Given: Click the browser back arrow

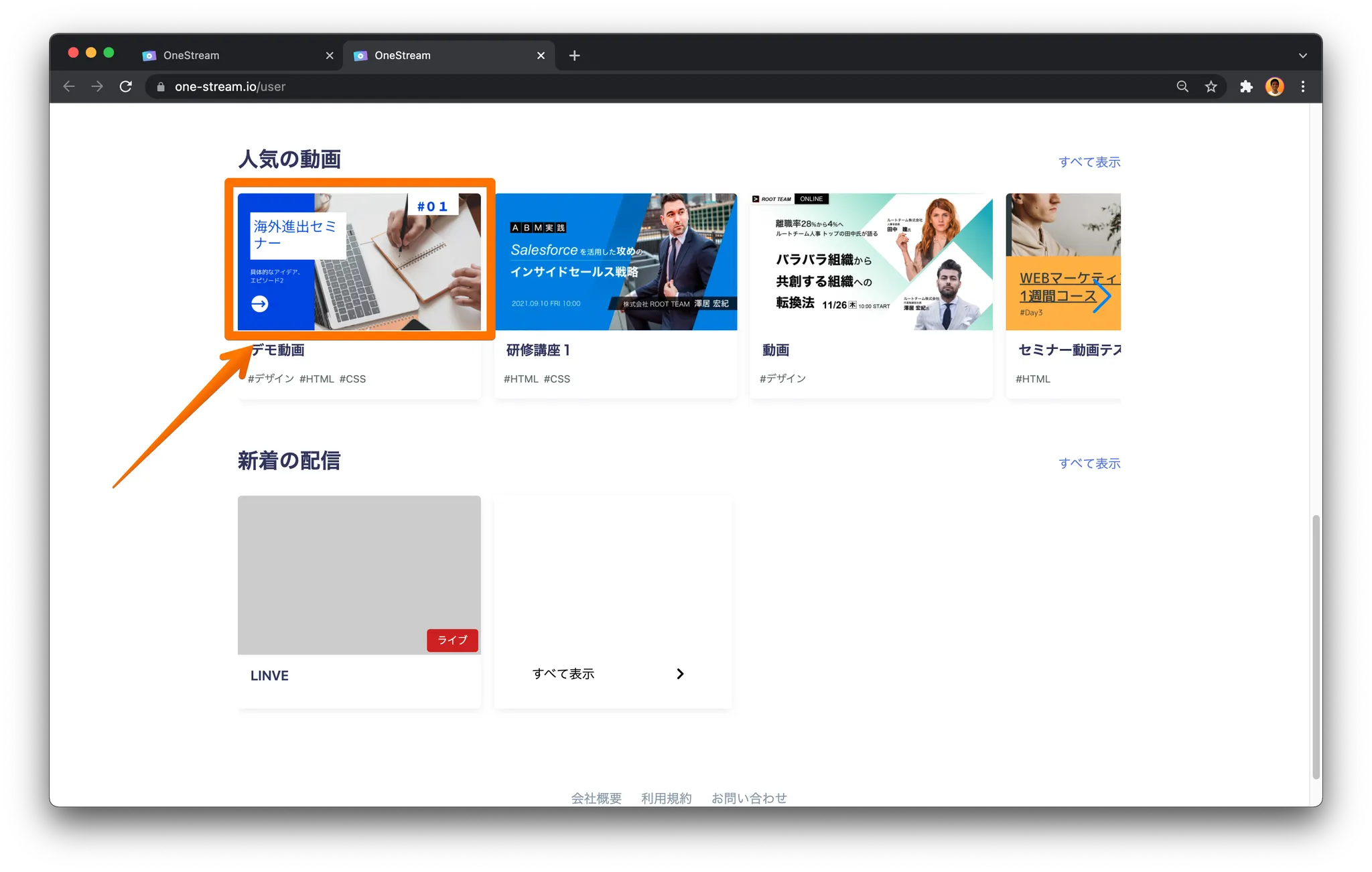Looking at the screenshot, I should point(68,86).
